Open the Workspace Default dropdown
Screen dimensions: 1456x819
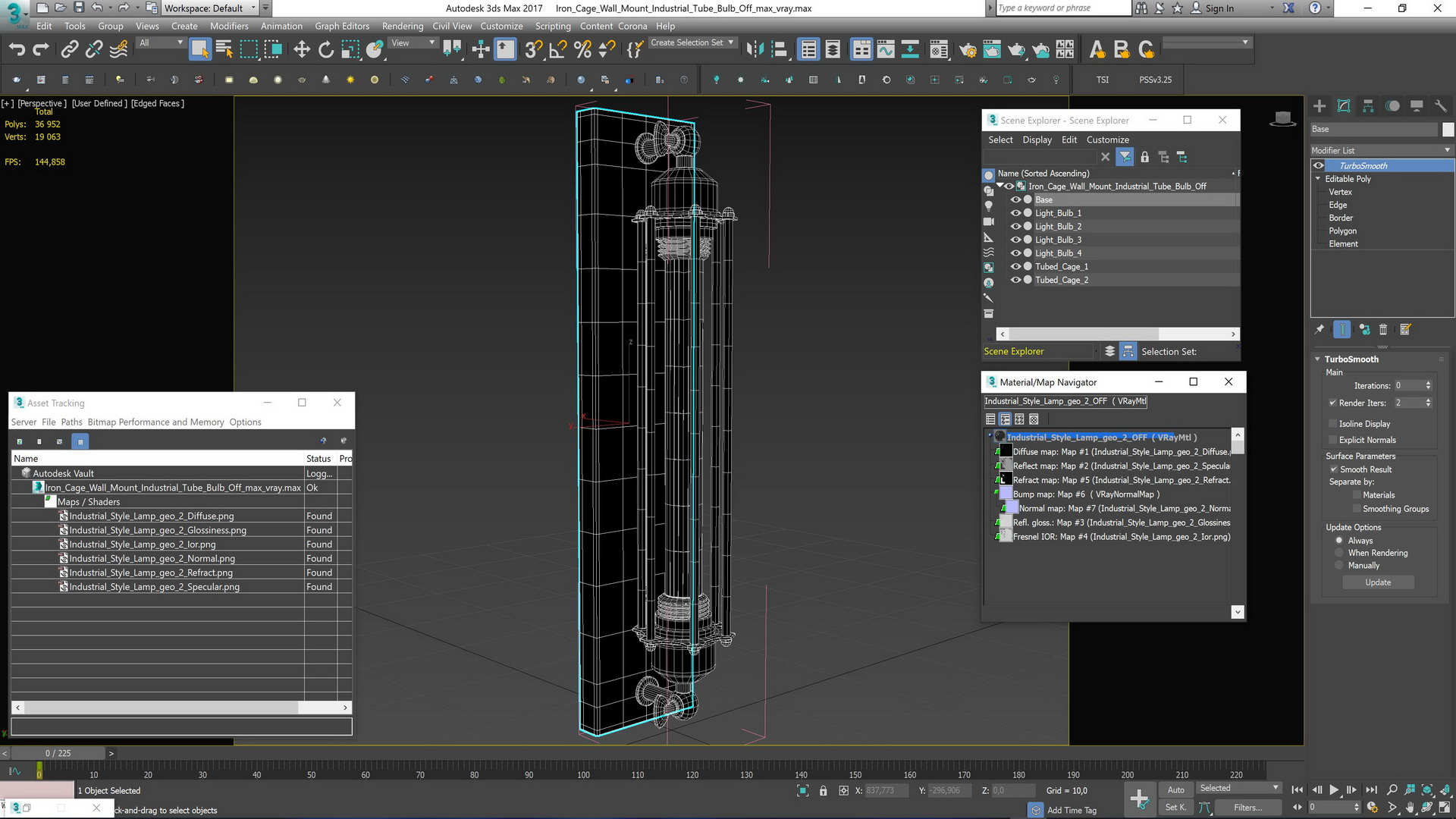[211, 8]
